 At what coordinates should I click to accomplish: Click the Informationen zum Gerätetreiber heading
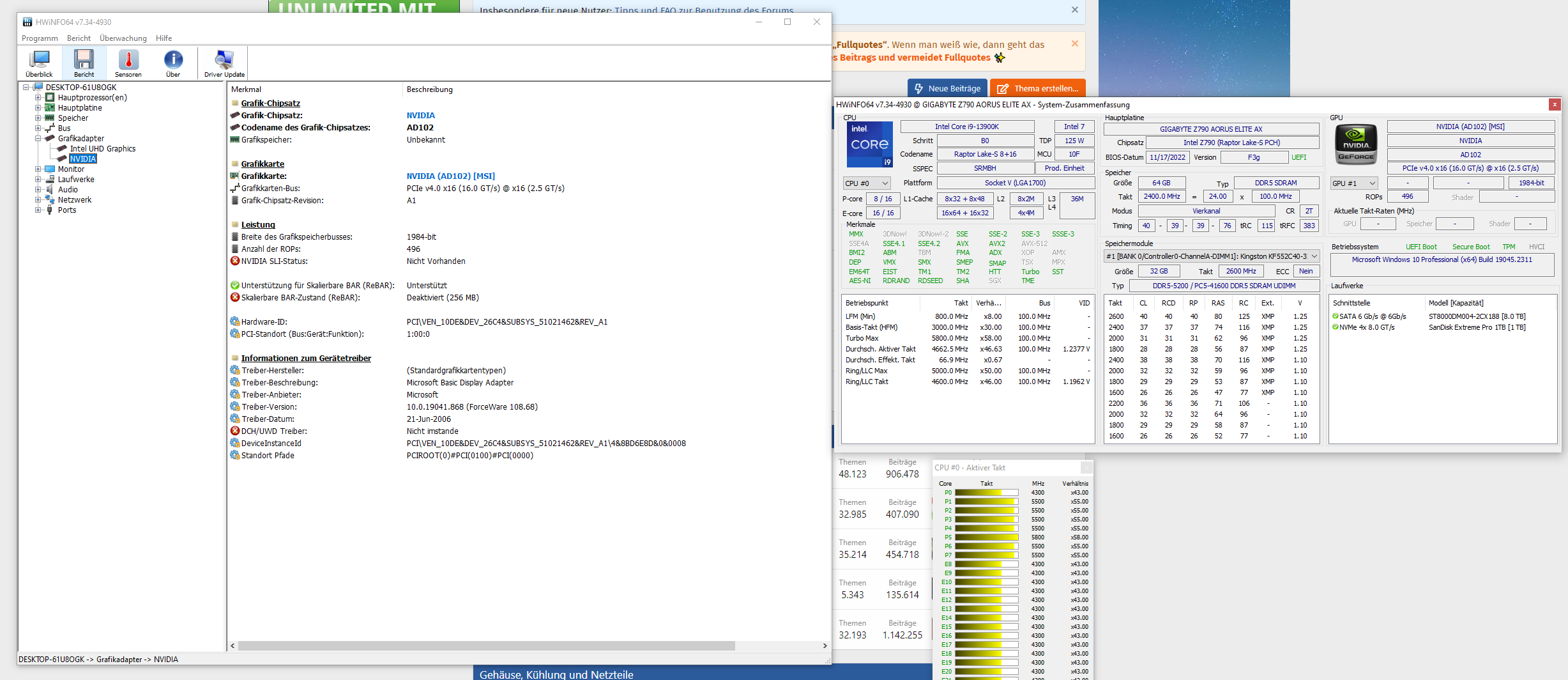tap(306, 359)
